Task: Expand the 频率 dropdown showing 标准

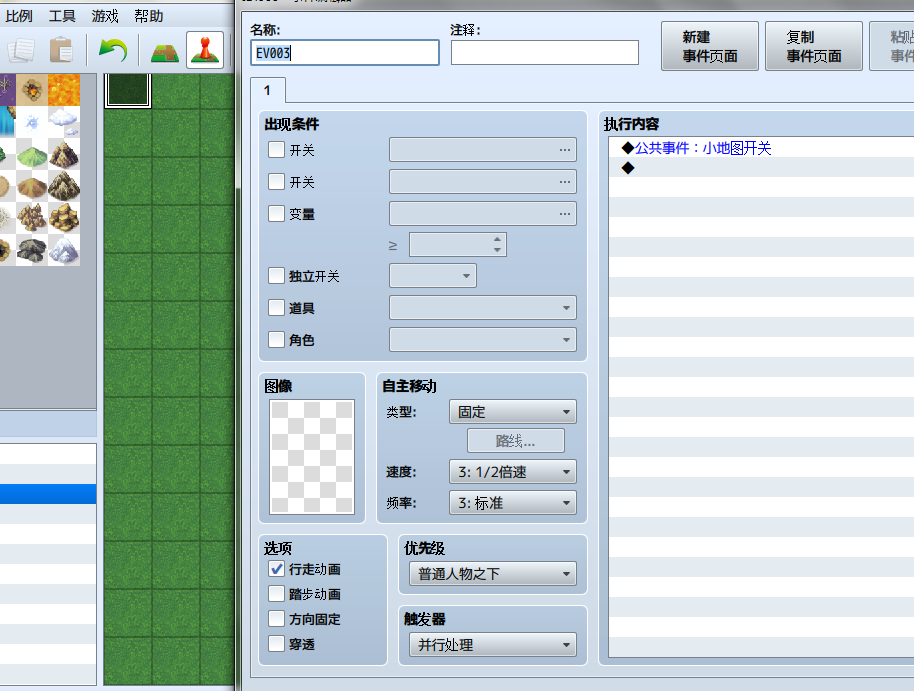Action: (x=513, y=503)
